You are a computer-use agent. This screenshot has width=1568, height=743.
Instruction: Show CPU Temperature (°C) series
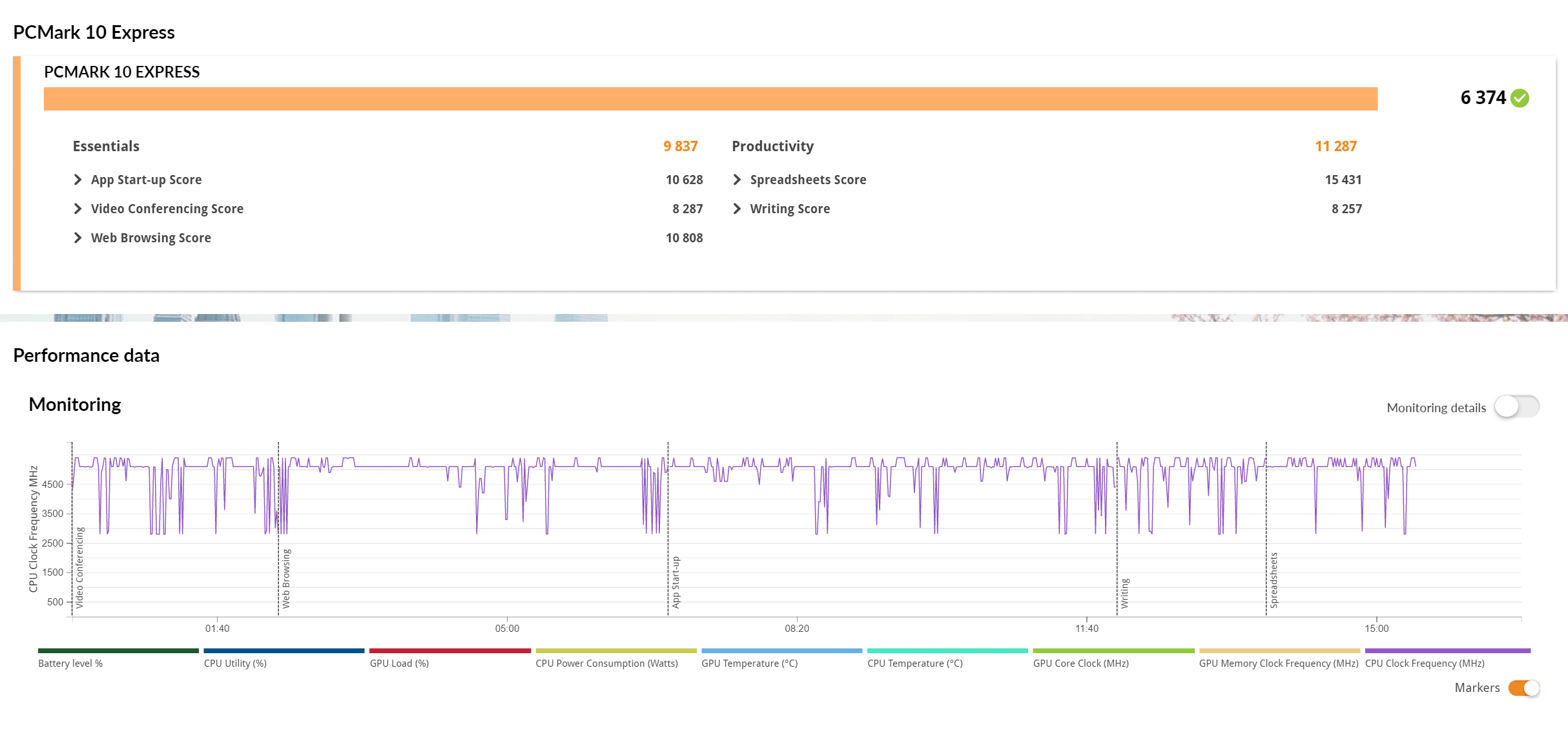coord(947,658)
